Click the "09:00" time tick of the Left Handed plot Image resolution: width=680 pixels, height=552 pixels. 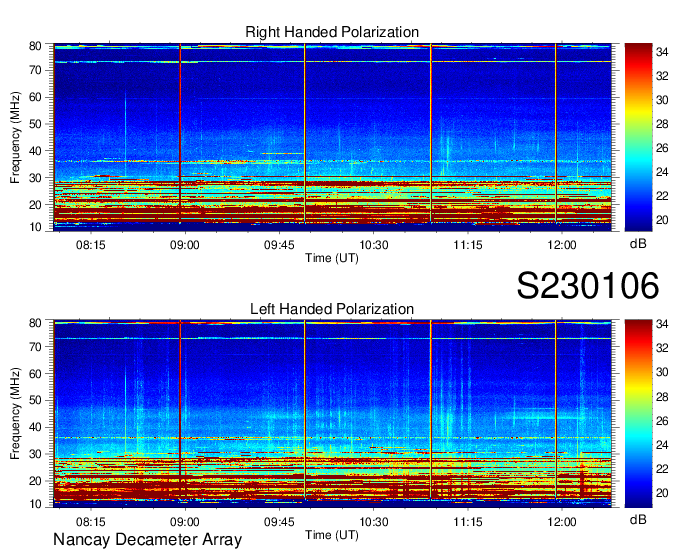coord(185,522)
